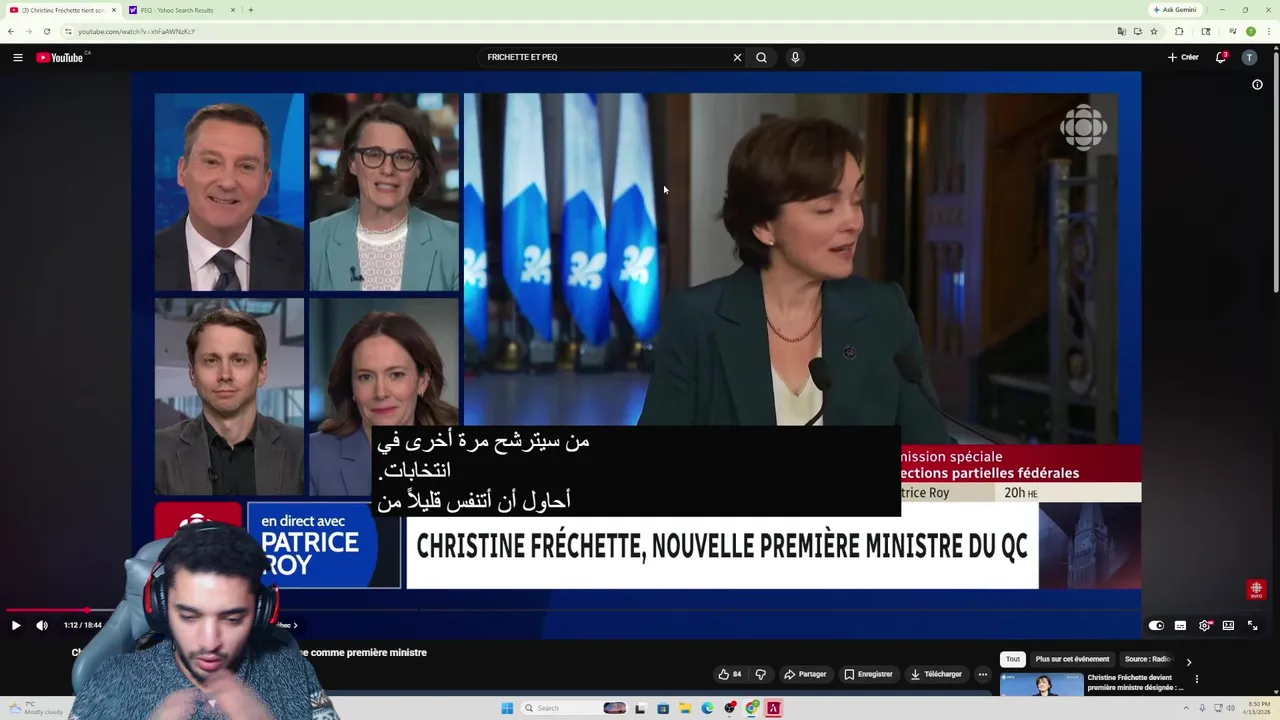
Task: Toggle subtitles in the player
Action: click(x=1180, y=625)
